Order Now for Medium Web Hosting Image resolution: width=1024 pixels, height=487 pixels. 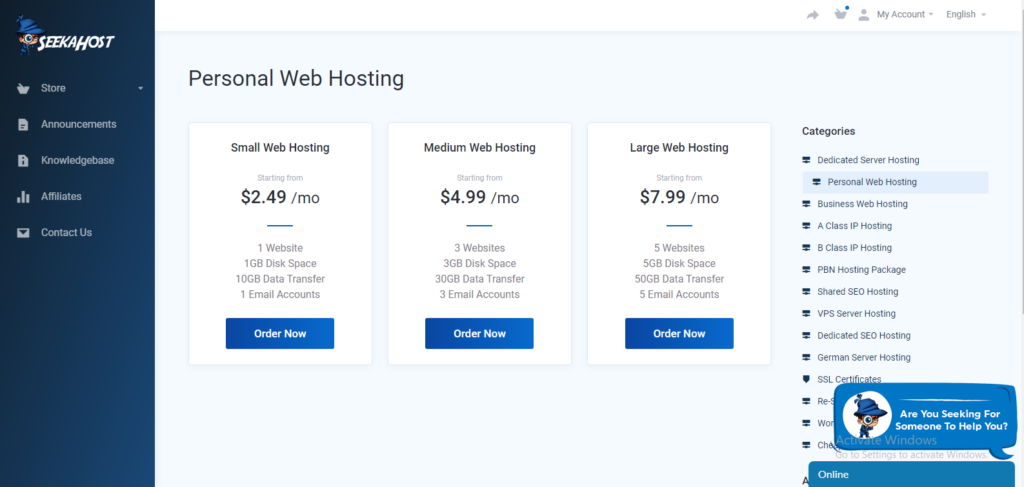tap(479, 334)
